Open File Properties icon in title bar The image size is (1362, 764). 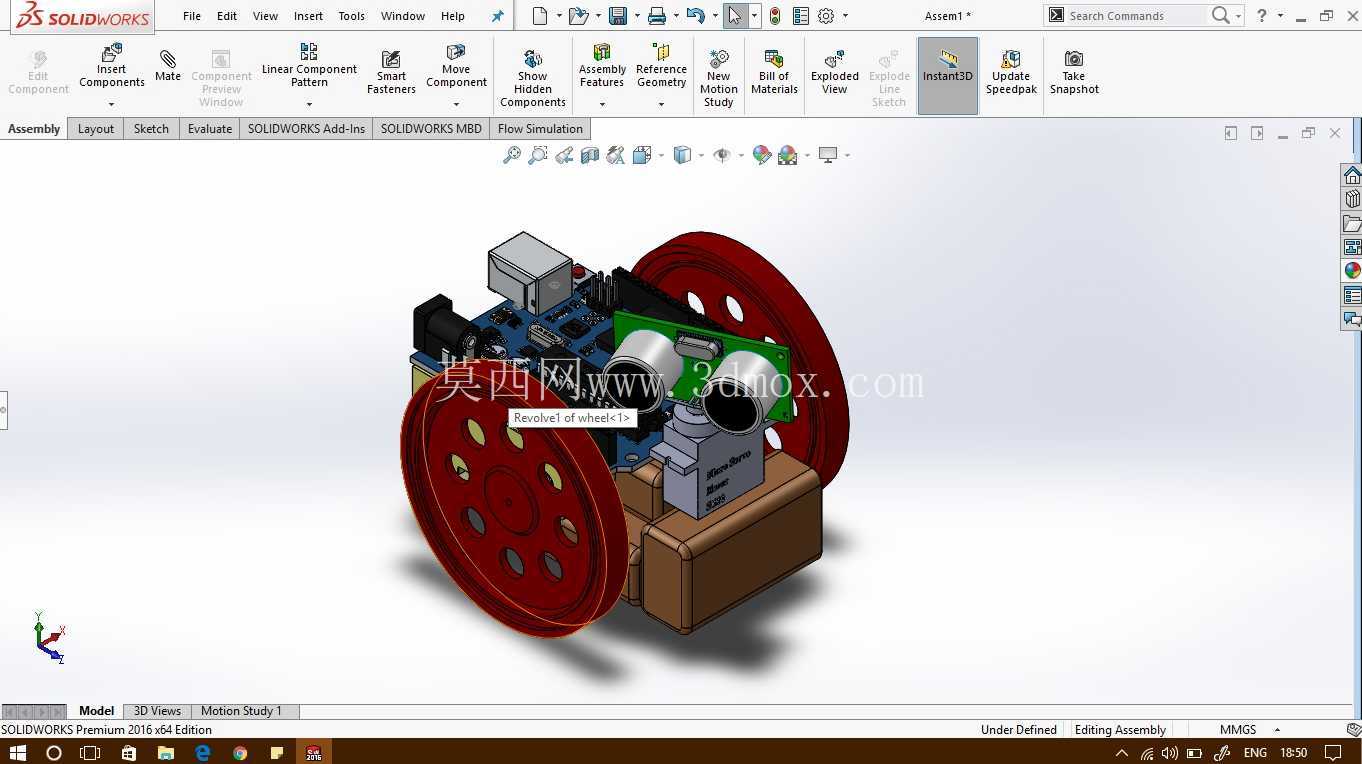pos(801,16)
